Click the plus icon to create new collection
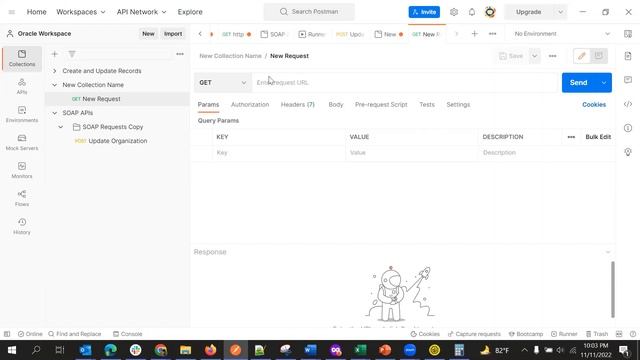Screen dimensions: 640x360 (55, 54)
